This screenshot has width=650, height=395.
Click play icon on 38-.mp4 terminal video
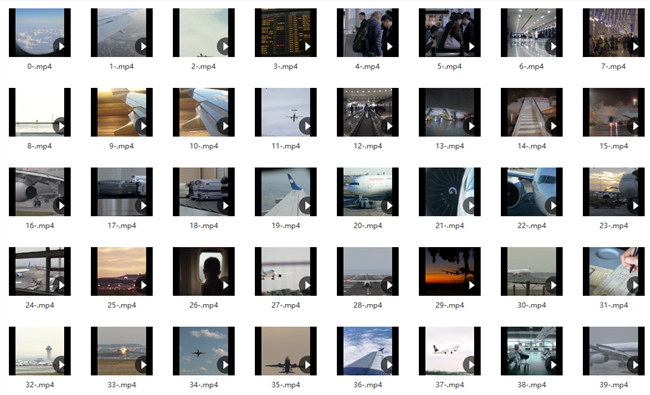[553, 365]
